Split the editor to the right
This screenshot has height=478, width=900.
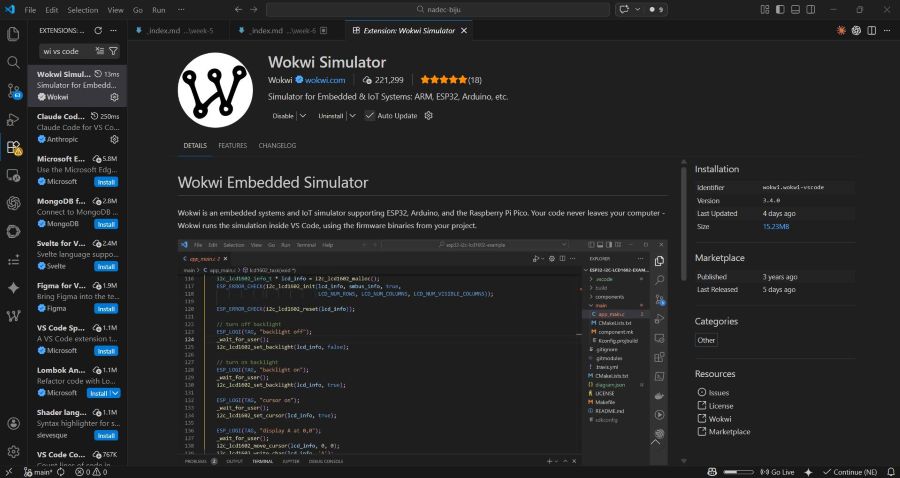872,30
